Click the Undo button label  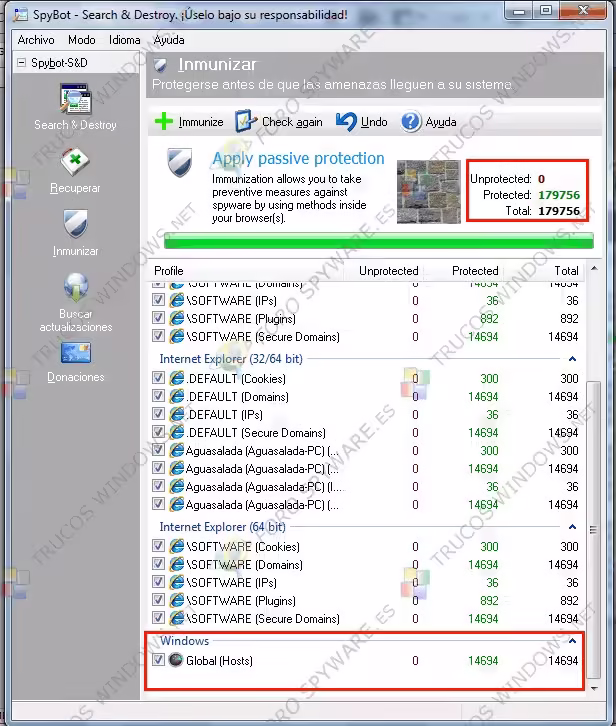(374, 122)
